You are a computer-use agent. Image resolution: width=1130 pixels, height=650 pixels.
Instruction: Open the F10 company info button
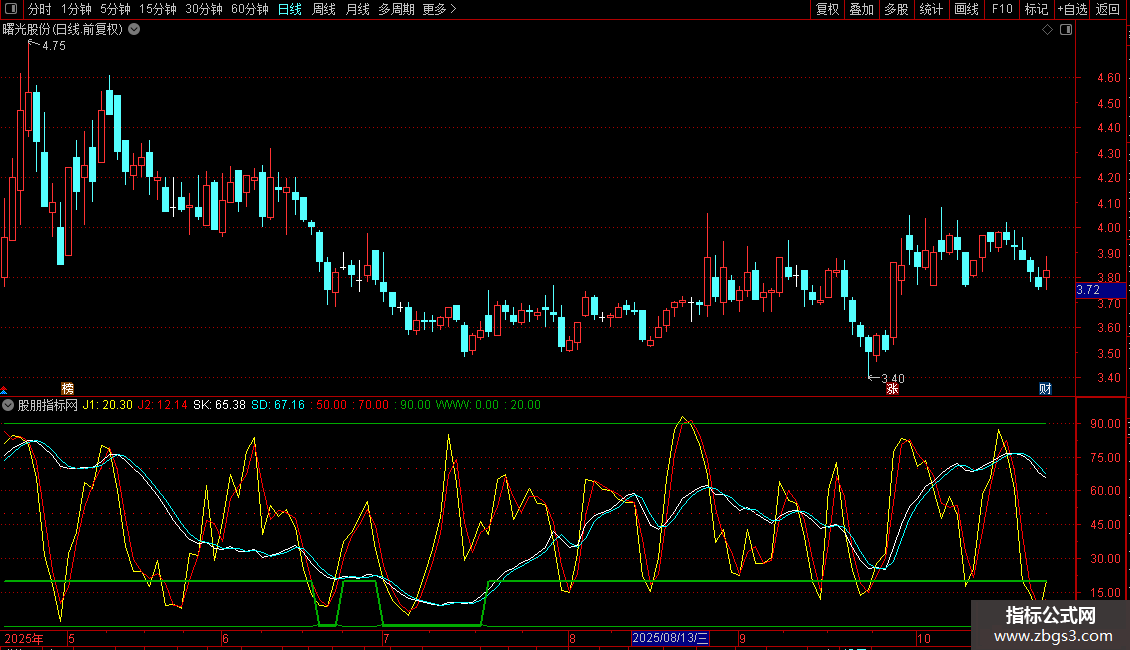[x=1001, y=10]
